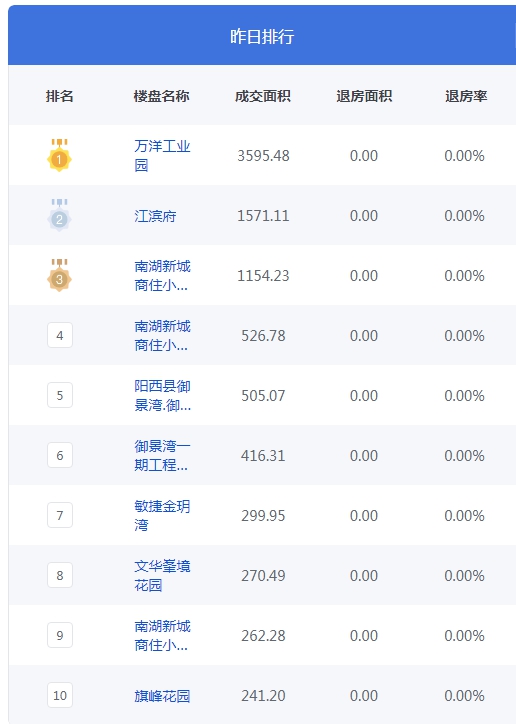Click the rank 7 badge
Screen dimensions: 516x724
60,515
